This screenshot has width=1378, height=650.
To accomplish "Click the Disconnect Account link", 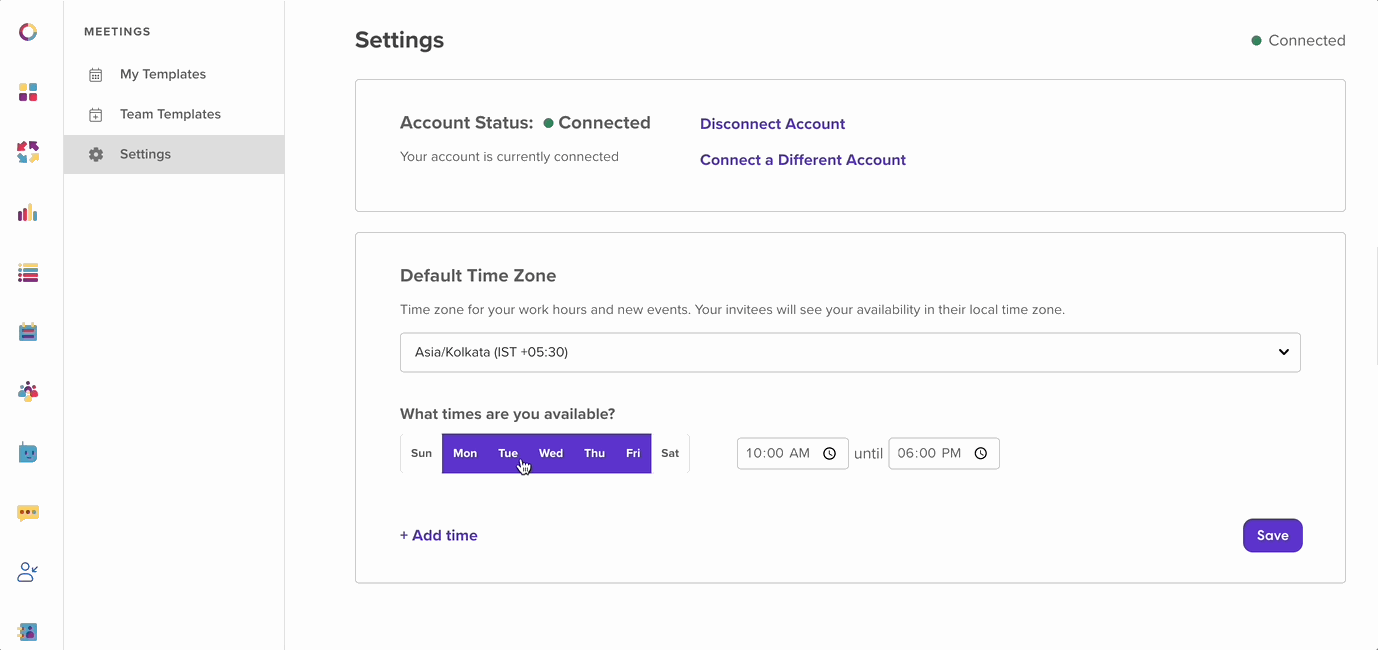I will point(772,124).
